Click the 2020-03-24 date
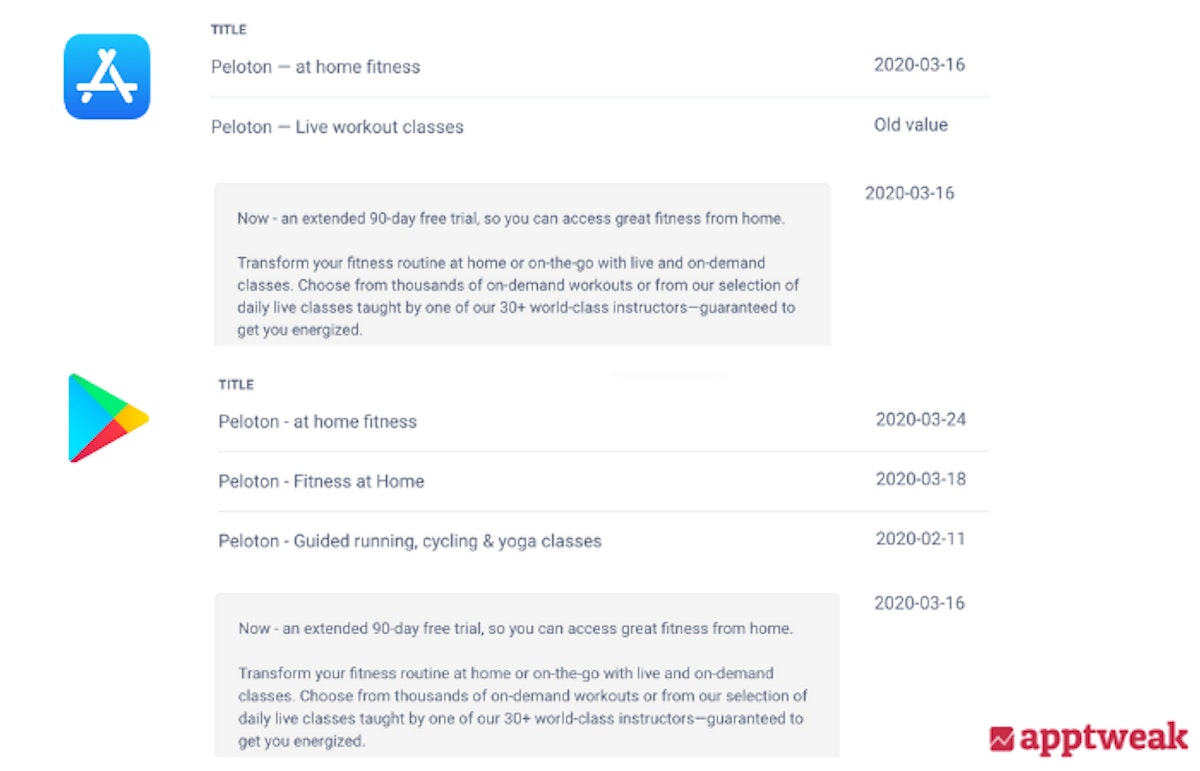Image resolution: width=1200 pixels, height=771 pixels. 920,419
